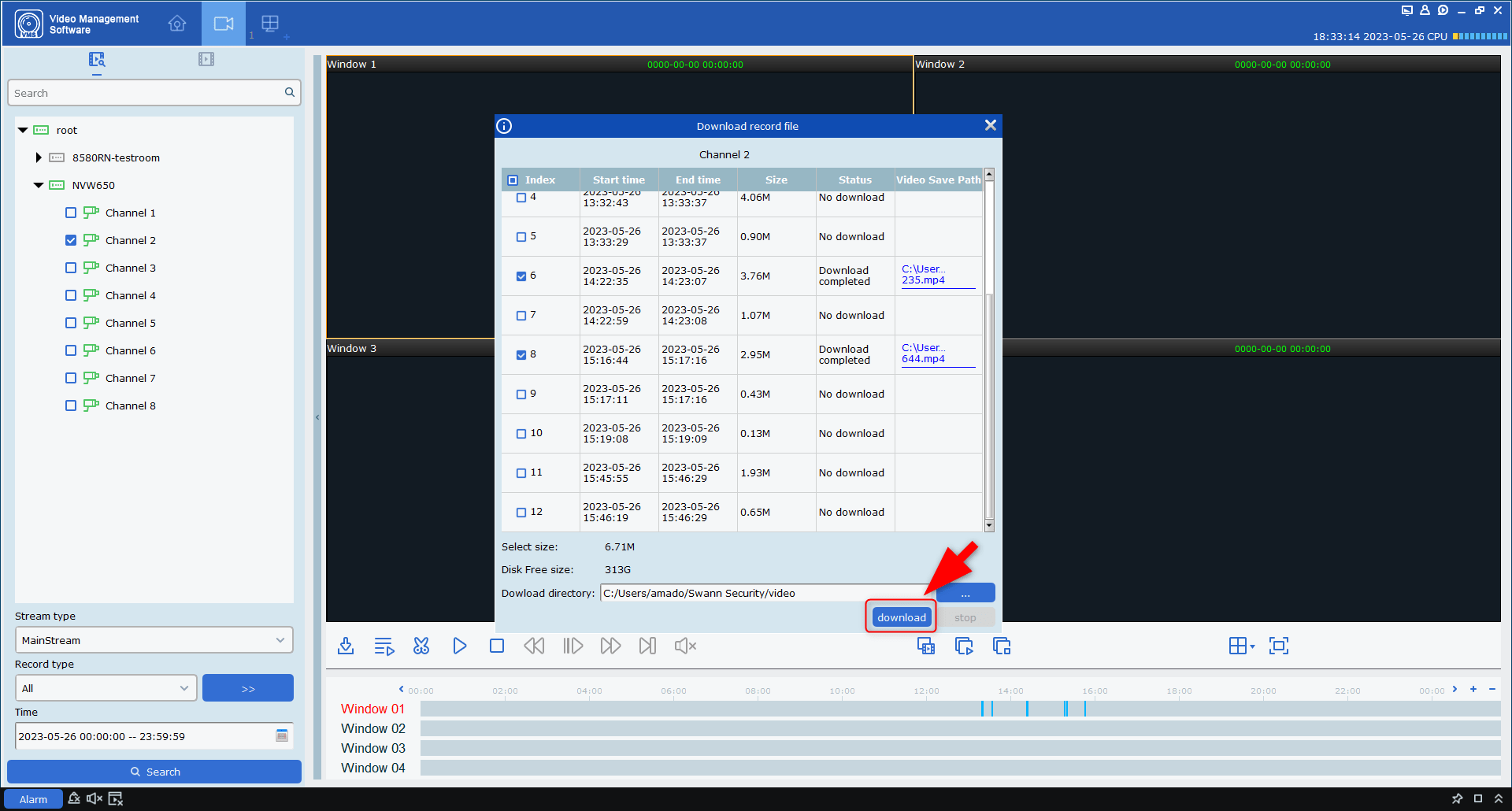Screen dimensions: 1512x811
Task: Expand the 8580RN-testroom device node
Action: click(x=39, y=157)
